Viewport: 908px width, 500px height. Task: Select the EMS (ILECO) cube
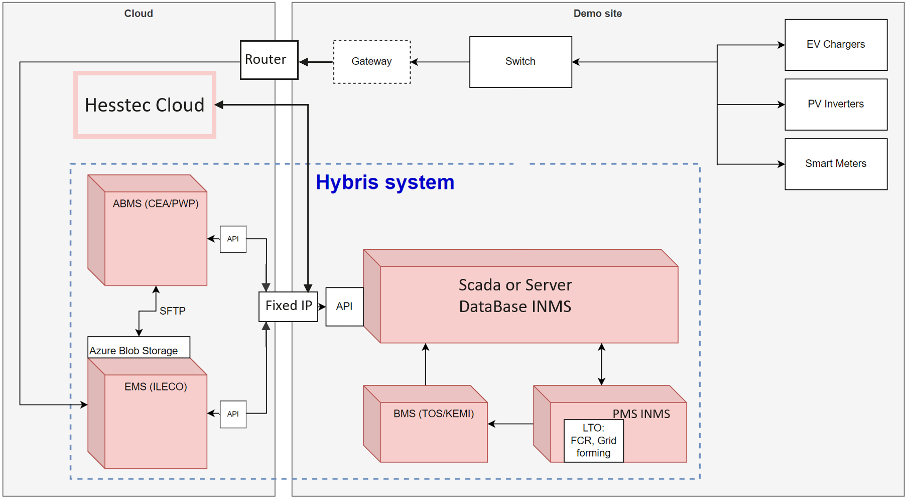(147, 413)
